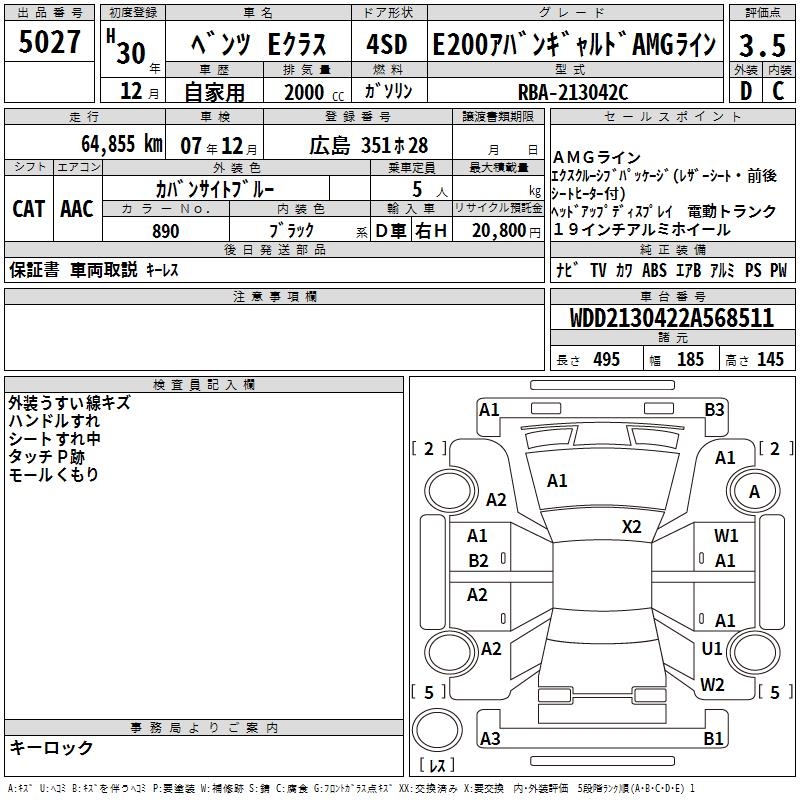This screenshot has height=800, width=800.
Task: Click the W2 repair mark
Action: (x=712, y=684)
